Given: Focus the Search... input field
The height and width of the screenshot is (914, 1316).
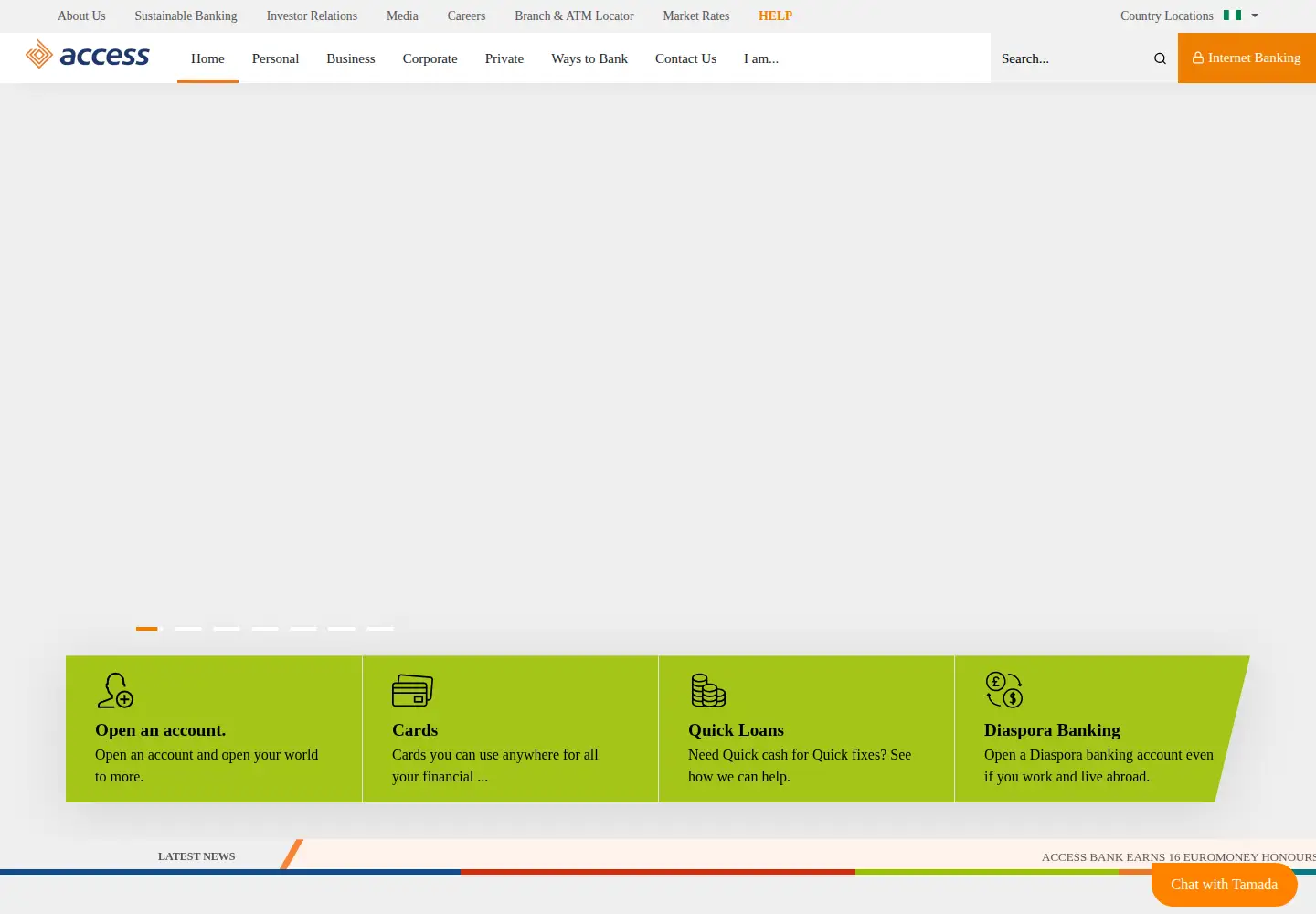Looking at the screenshot, I should (1074, 58).
